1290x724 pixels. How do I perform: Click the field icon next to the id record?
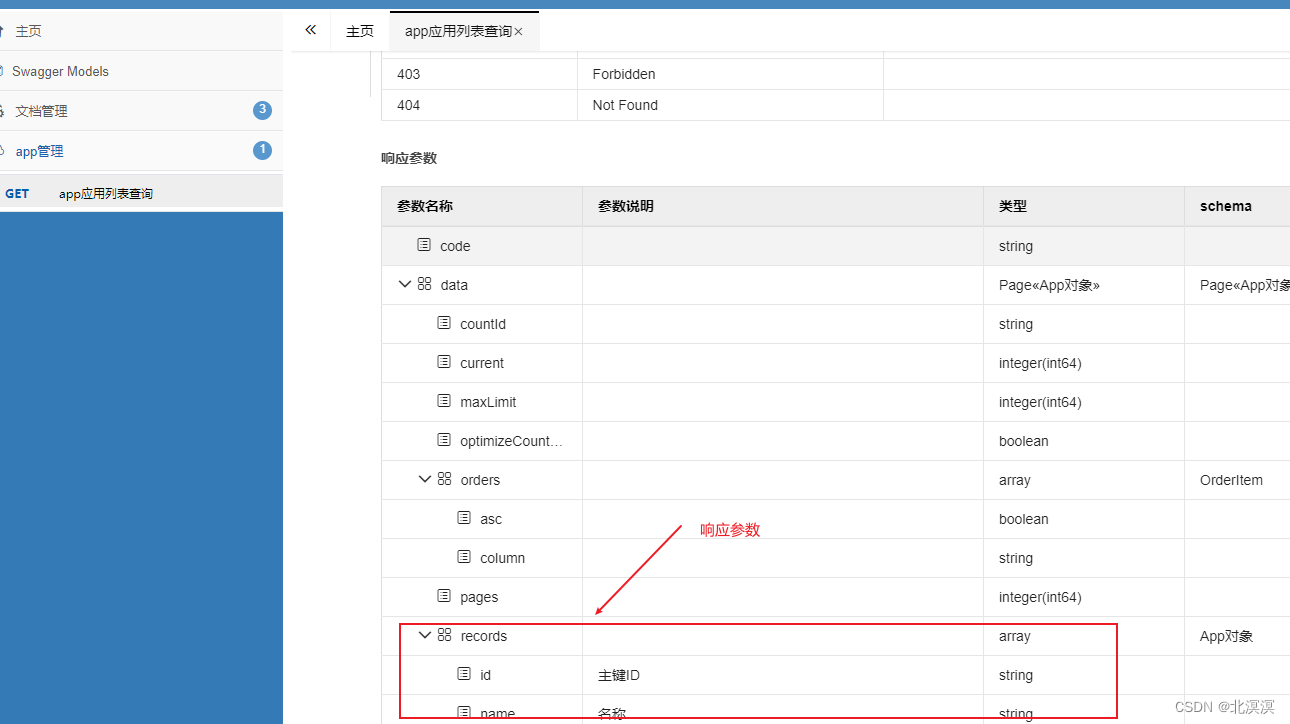(x=462, y=675)
